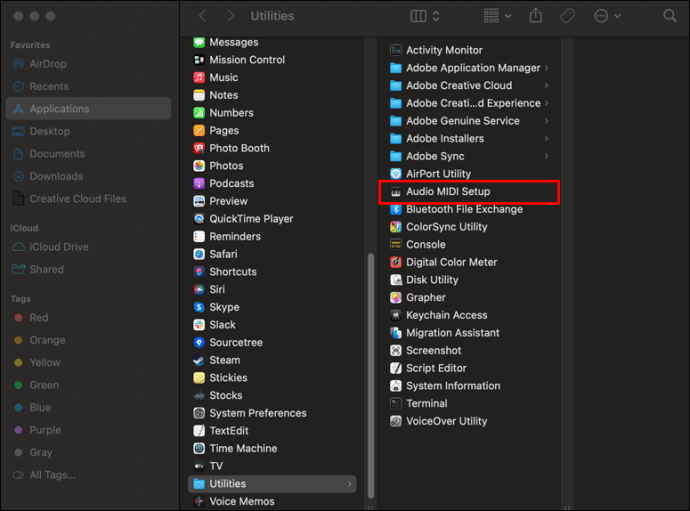Screen dimensions: 690x511
Task: Select the Disk Utility icon
Action: (x=396, y=280)
